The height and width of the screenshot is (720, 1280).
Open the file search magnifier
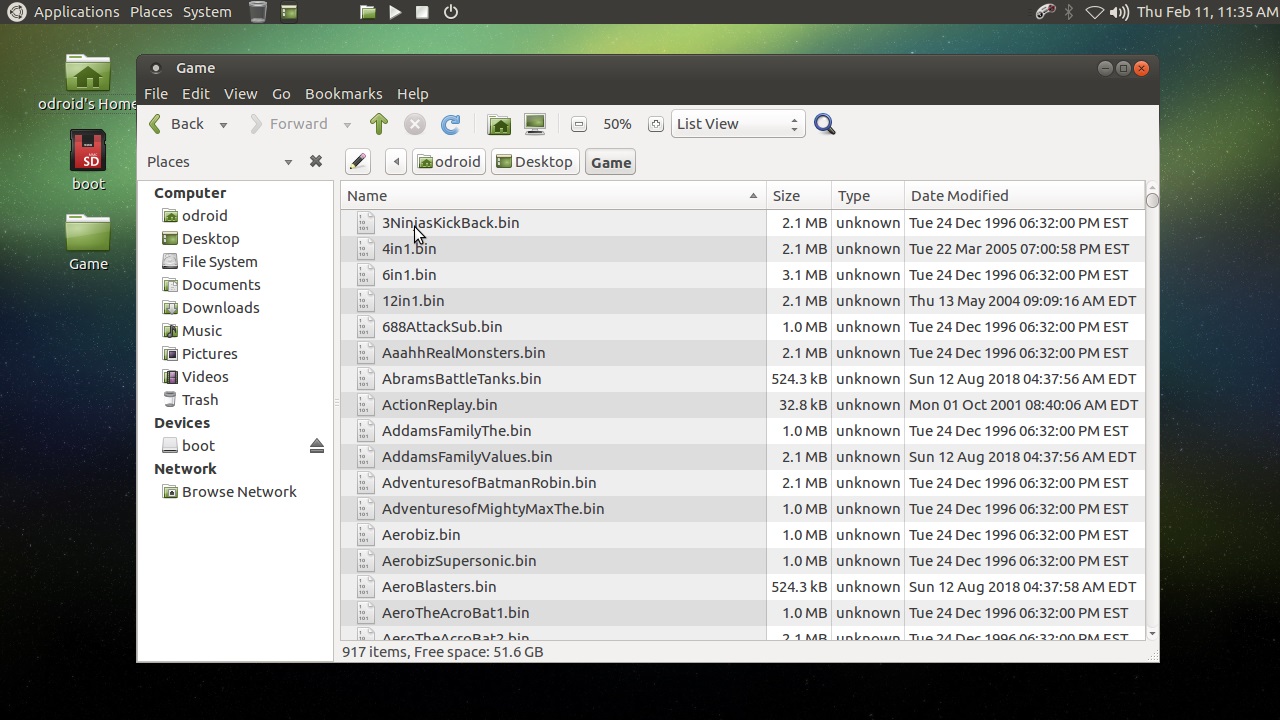coord(824,124)
